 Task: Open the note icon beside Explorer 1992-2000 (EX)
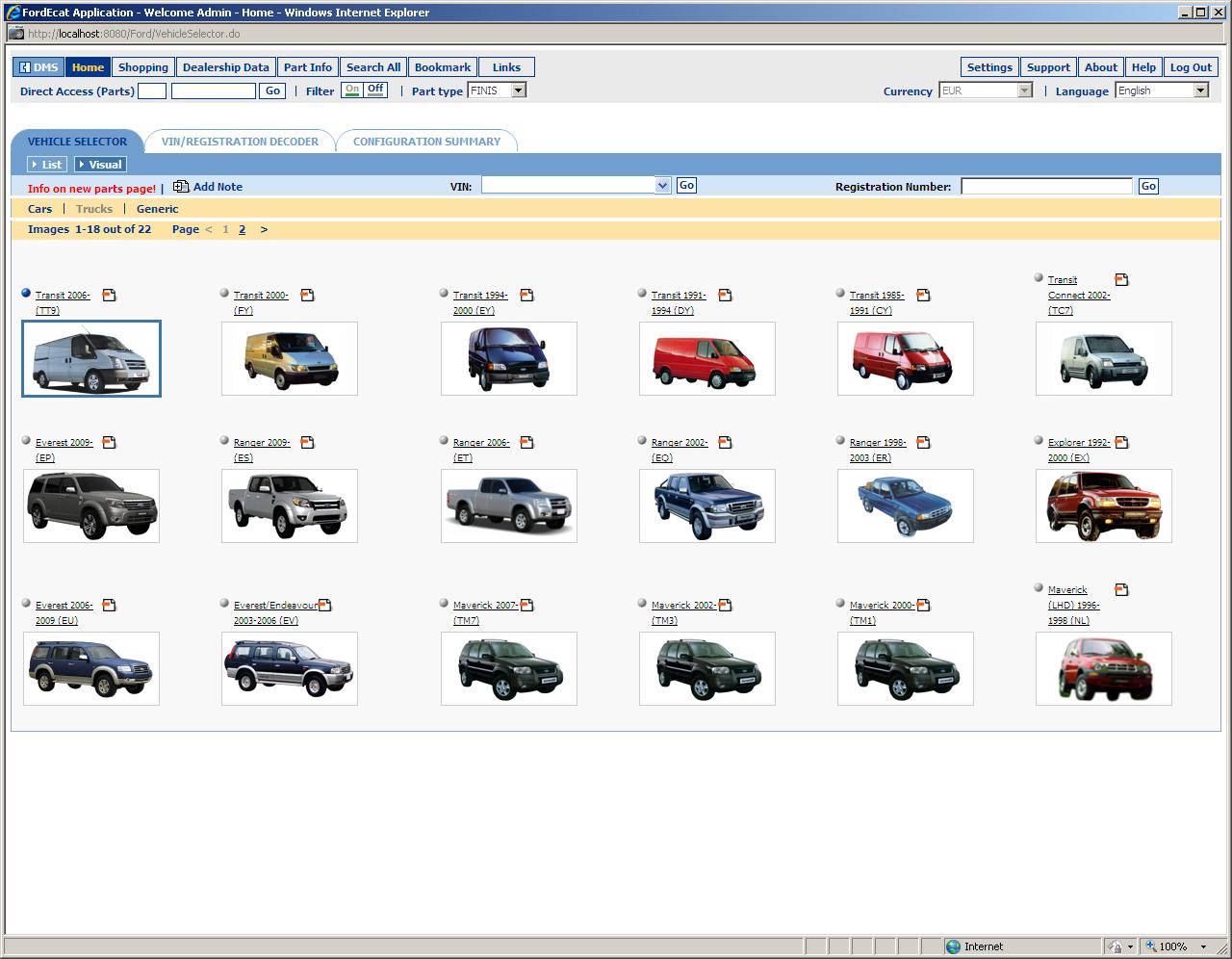pos(1121,443)
